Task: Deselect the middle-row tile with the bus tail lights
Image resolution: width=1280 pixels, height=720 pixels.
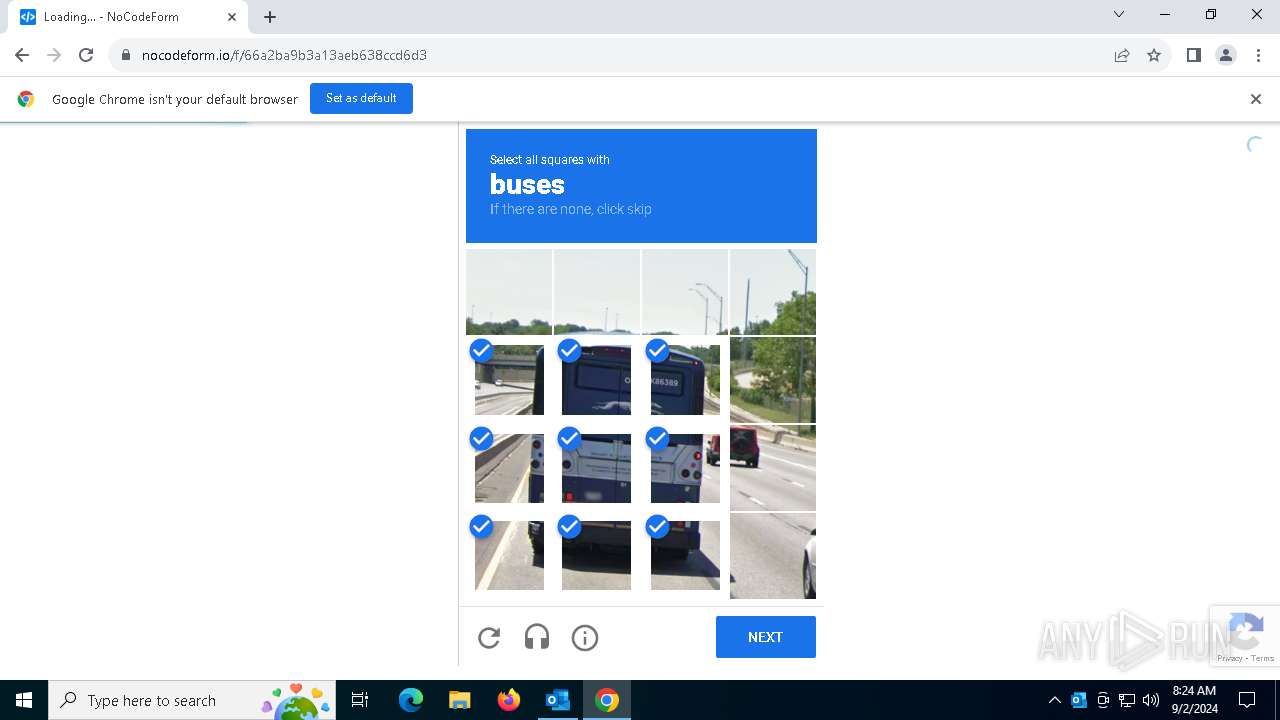Action: 509,468
